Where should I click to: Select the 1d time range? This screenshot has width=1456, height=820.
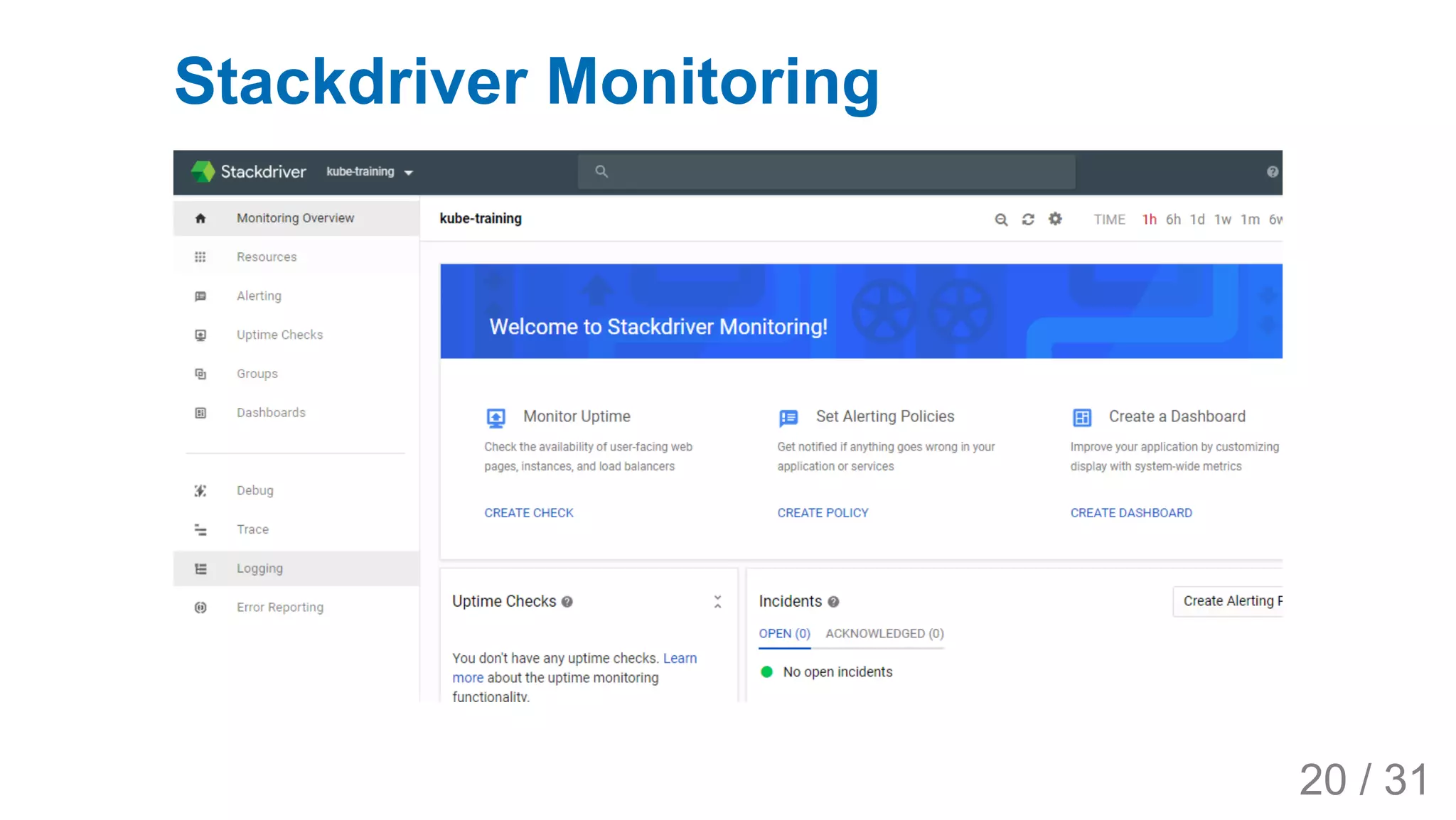coord(1197,220)
